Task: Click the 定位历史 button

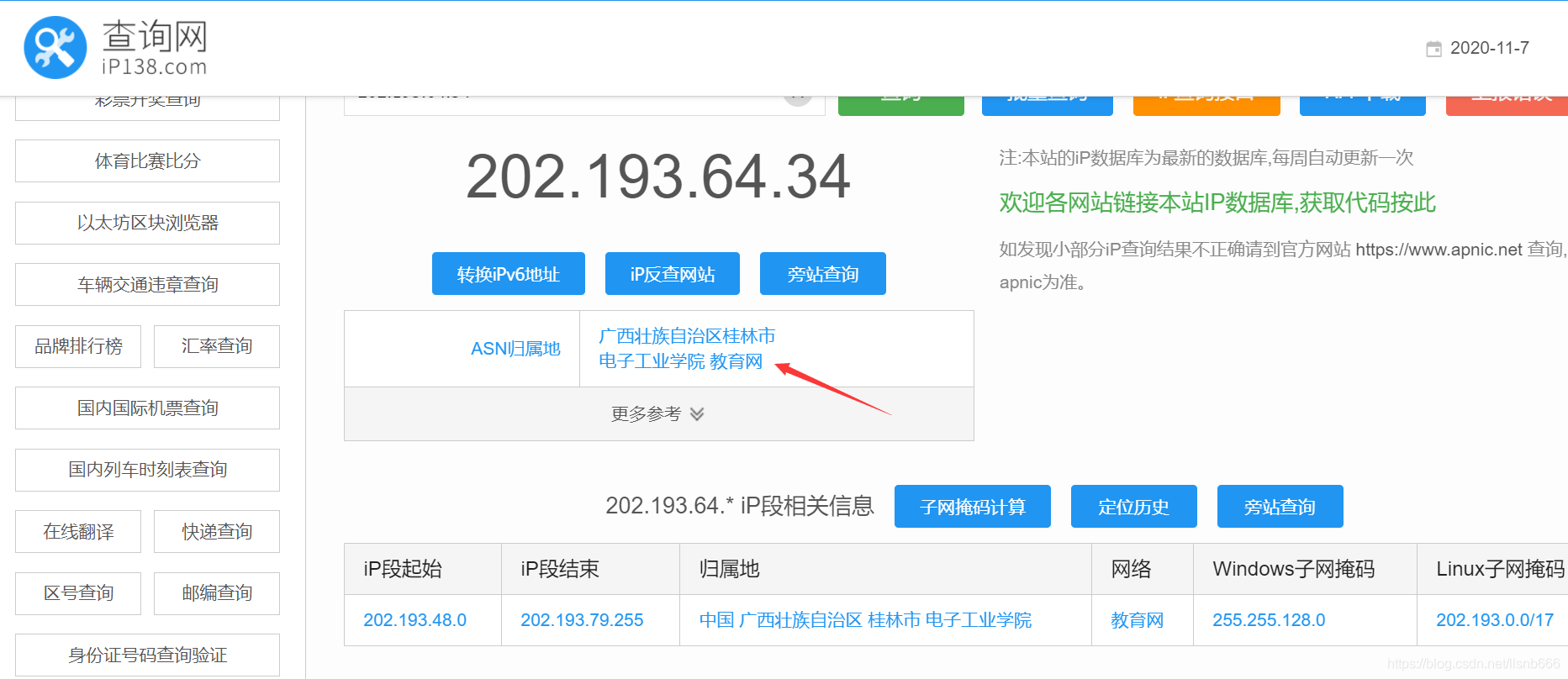Action: coord(1134,507)
